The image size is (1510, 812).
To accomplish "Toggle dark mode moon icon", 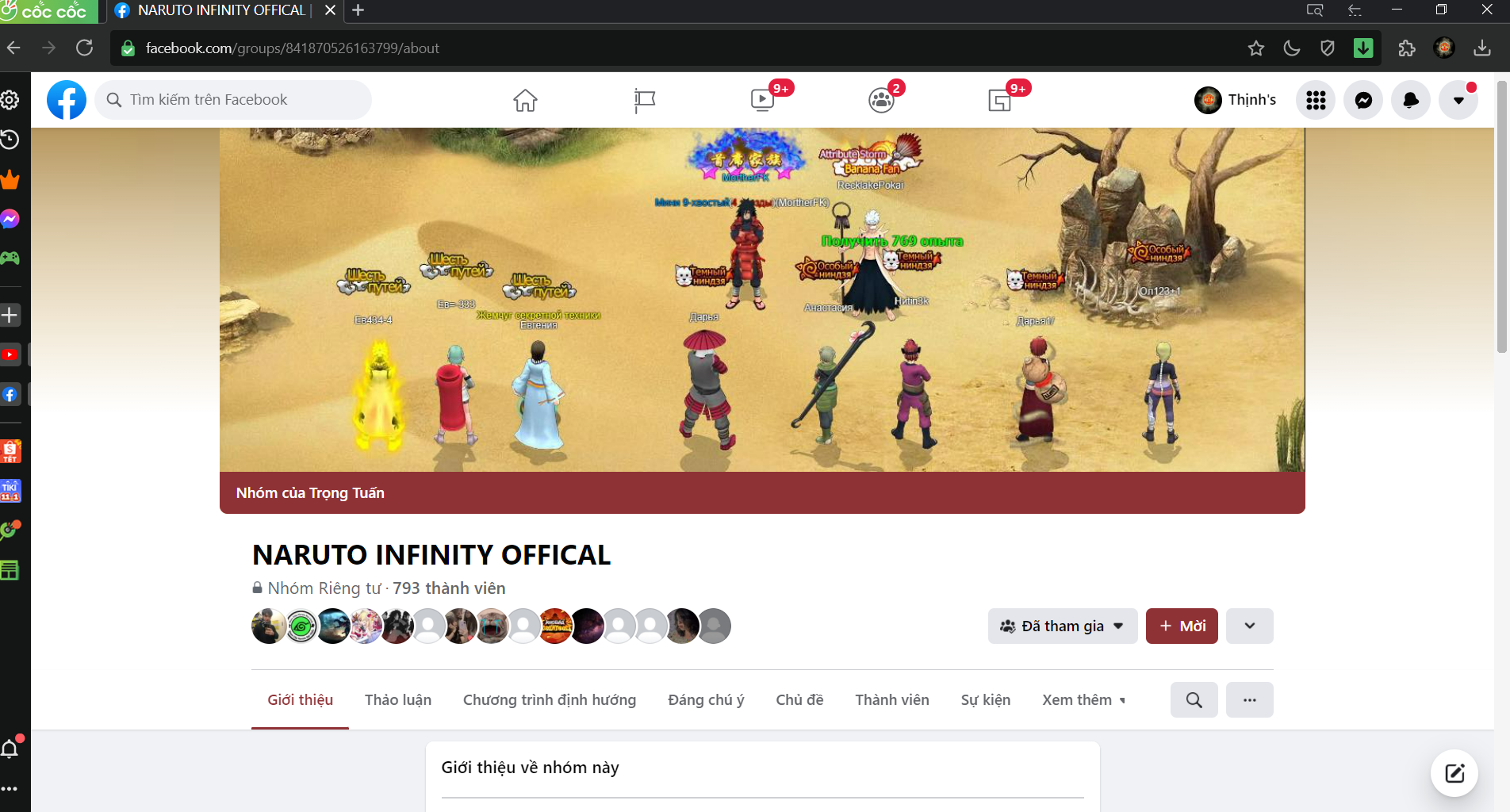I will point(1292,48).
